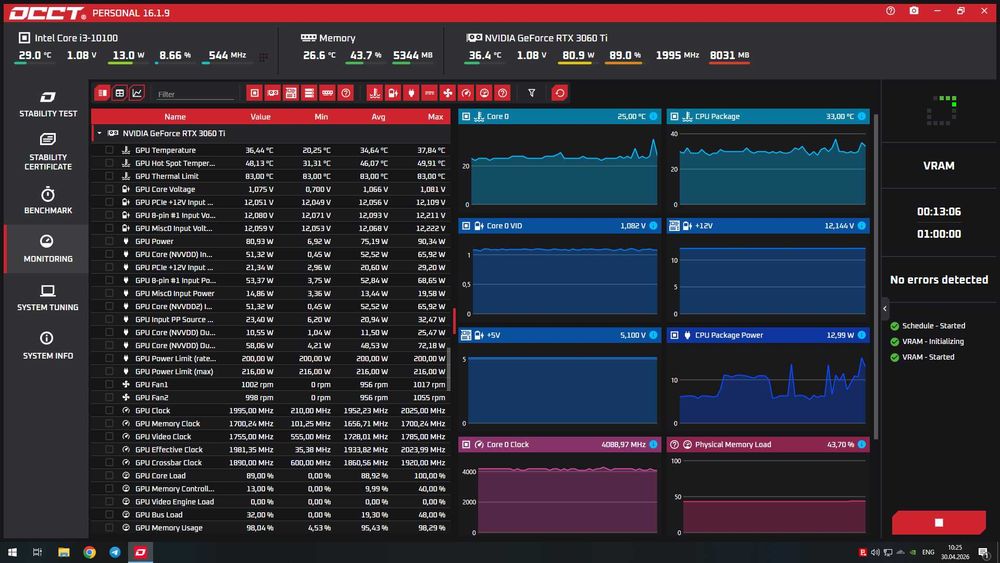The height and width of the screenshot is (563, 1000).
Task: Open info for the Core 0 graph
Action: pos(653,116)
